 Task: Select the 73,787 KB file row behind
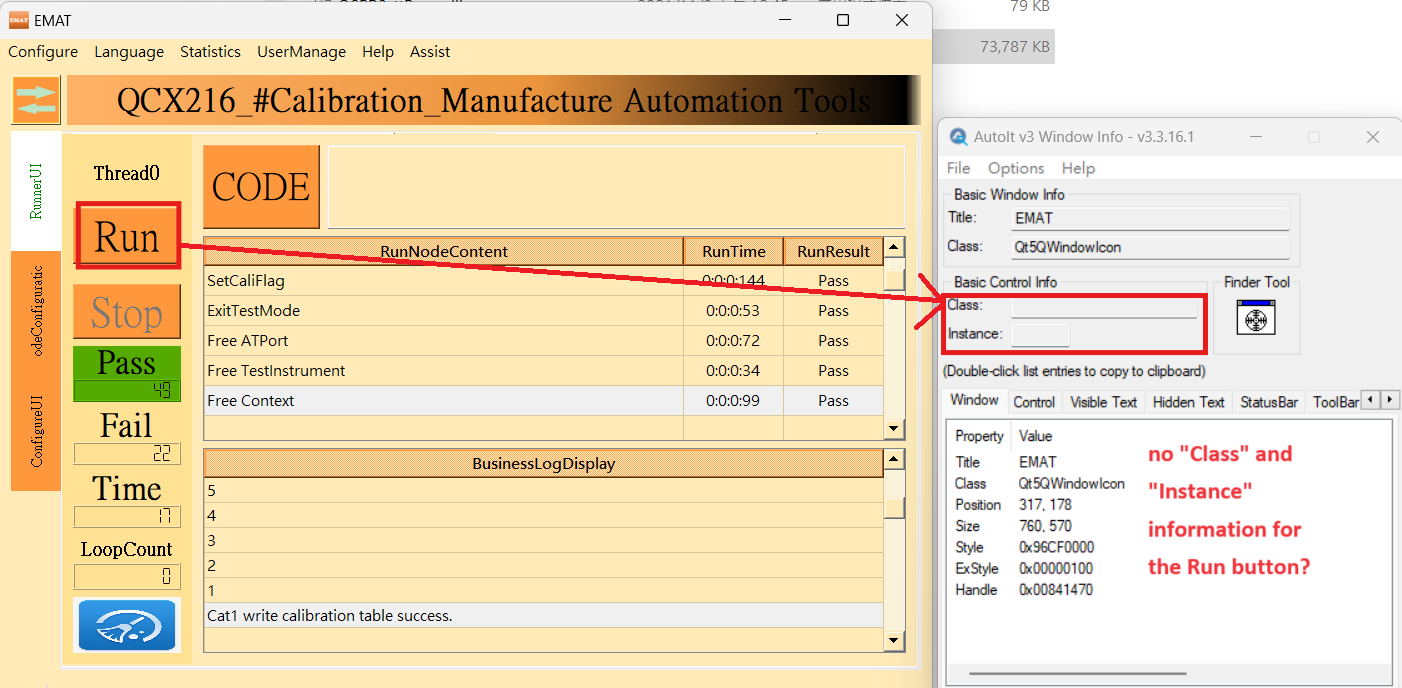click(993, 46)
